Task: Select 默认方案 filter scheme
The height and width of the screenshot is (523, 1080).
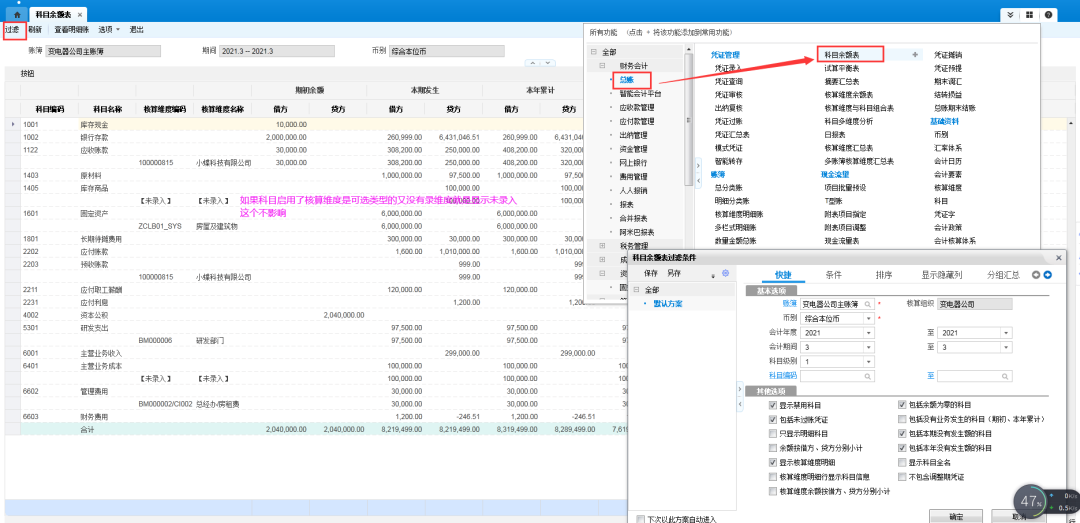Action: (667, 304)
